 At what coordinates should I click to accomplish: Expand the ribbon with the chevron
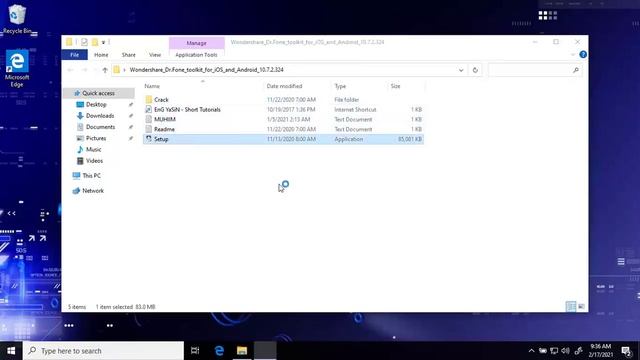(x=573, y=54)
